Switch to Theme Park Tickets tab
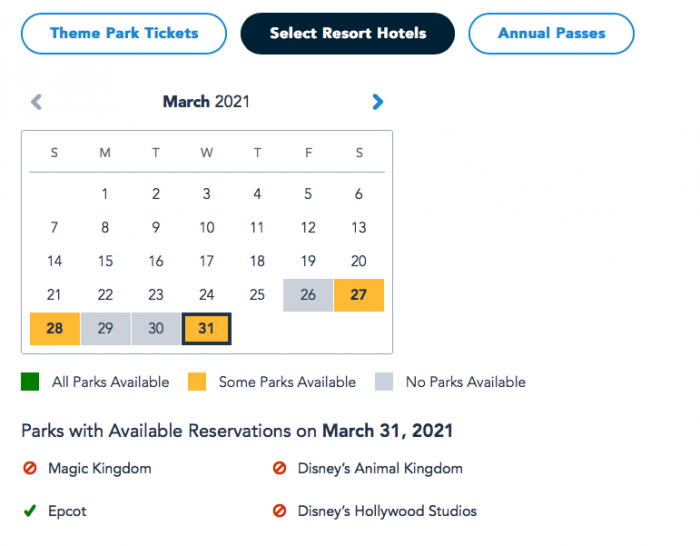 pyautogui.click(x=124, y=33)
